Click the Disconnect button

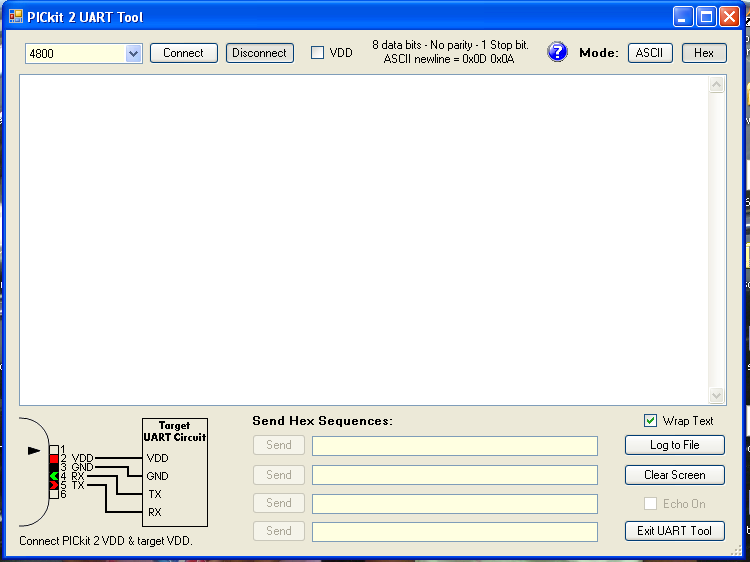coord(260,53)
